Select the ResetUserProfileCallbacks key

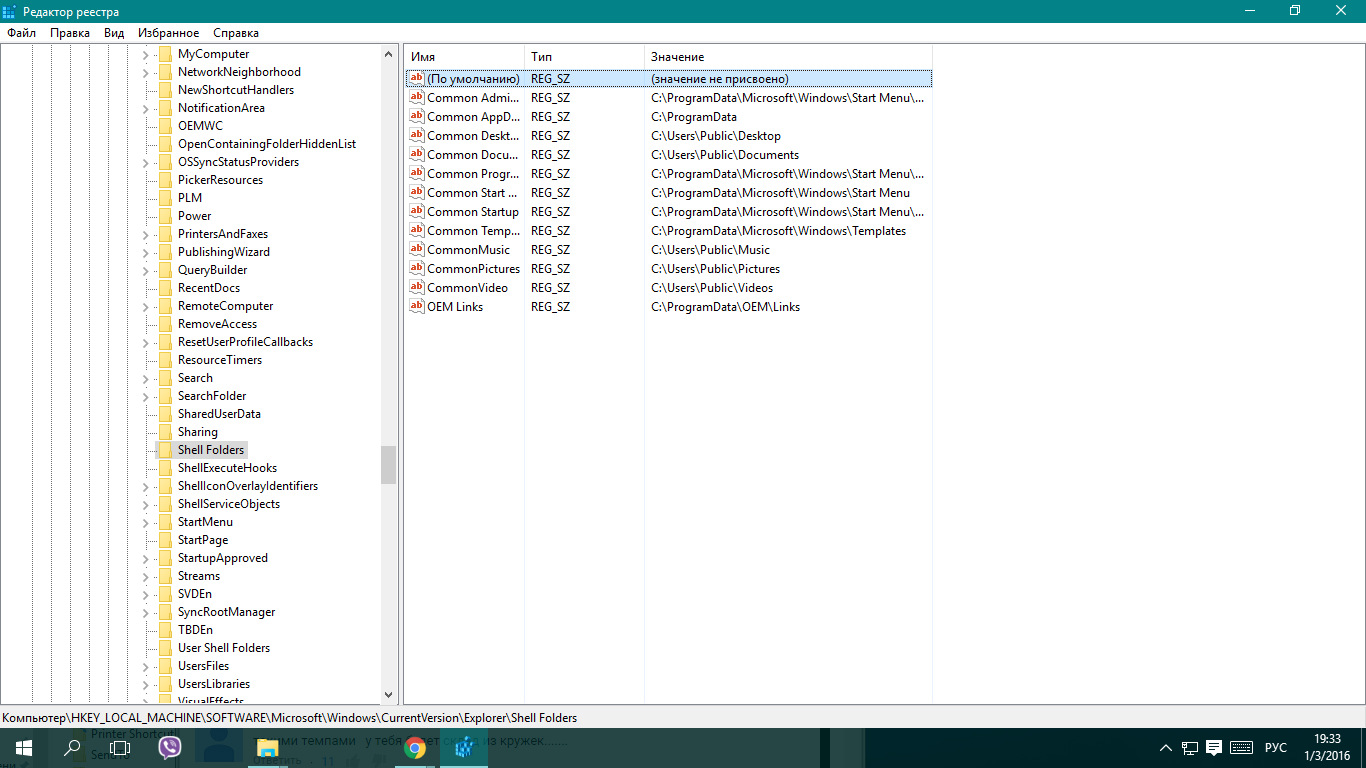click(246, 342)
